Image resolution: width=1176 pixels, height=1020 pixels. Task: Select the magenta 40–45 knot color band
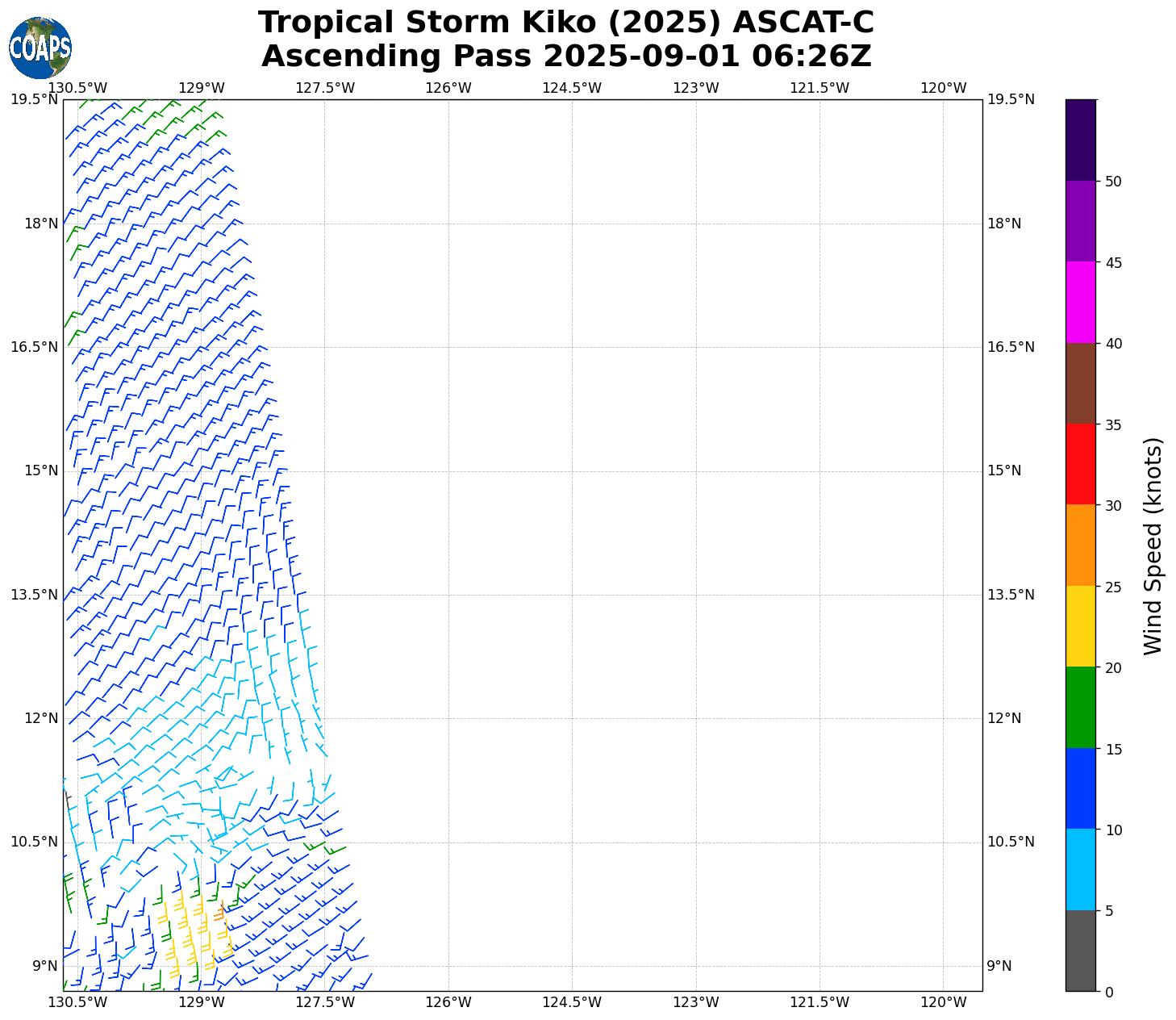pos(1080,302)
